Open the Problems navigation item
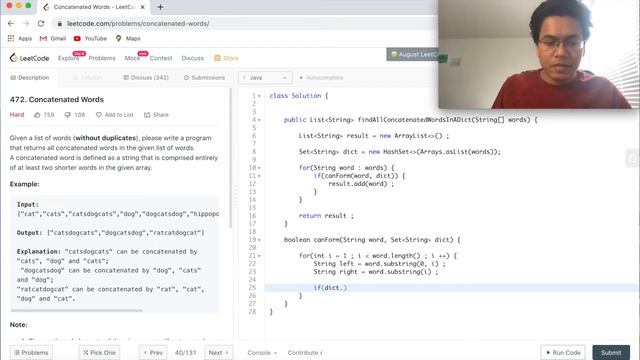 [102, 58]
